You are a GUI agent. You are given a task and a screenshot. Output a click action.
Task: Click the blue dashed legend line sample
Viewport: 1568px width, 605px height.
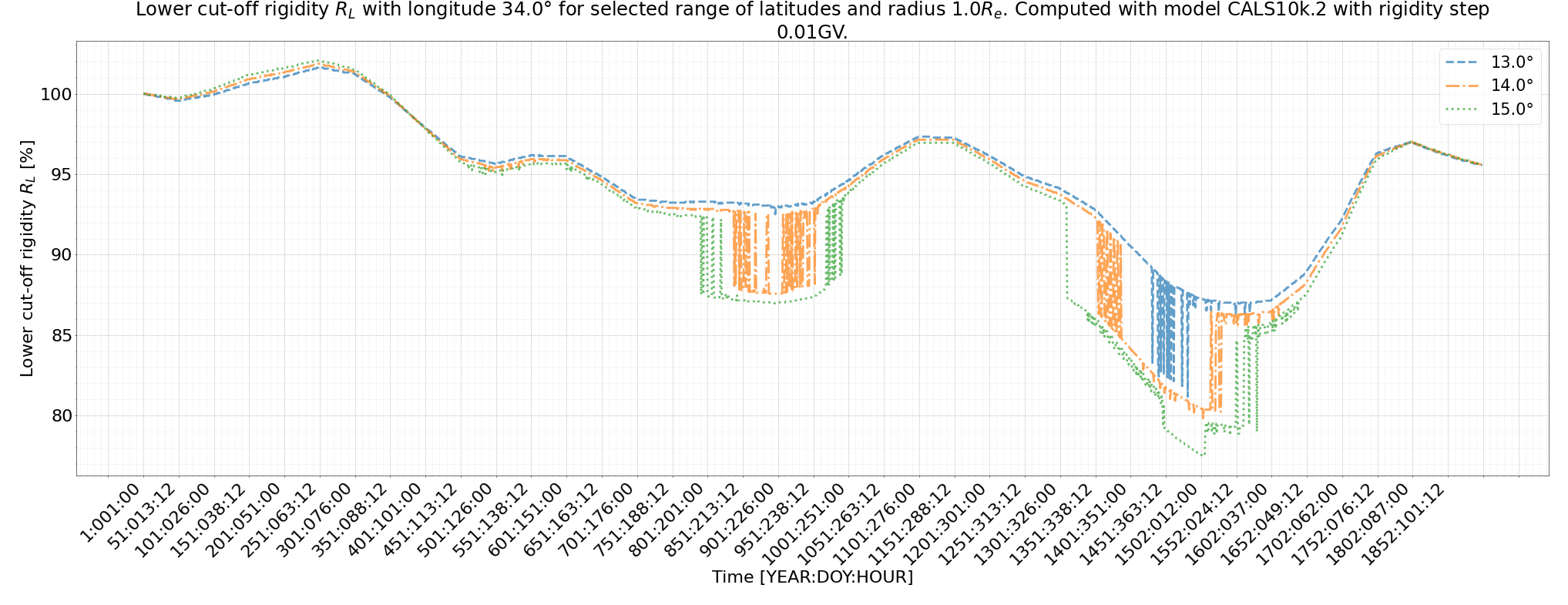pyautogui.click(x=1462, y=62)
